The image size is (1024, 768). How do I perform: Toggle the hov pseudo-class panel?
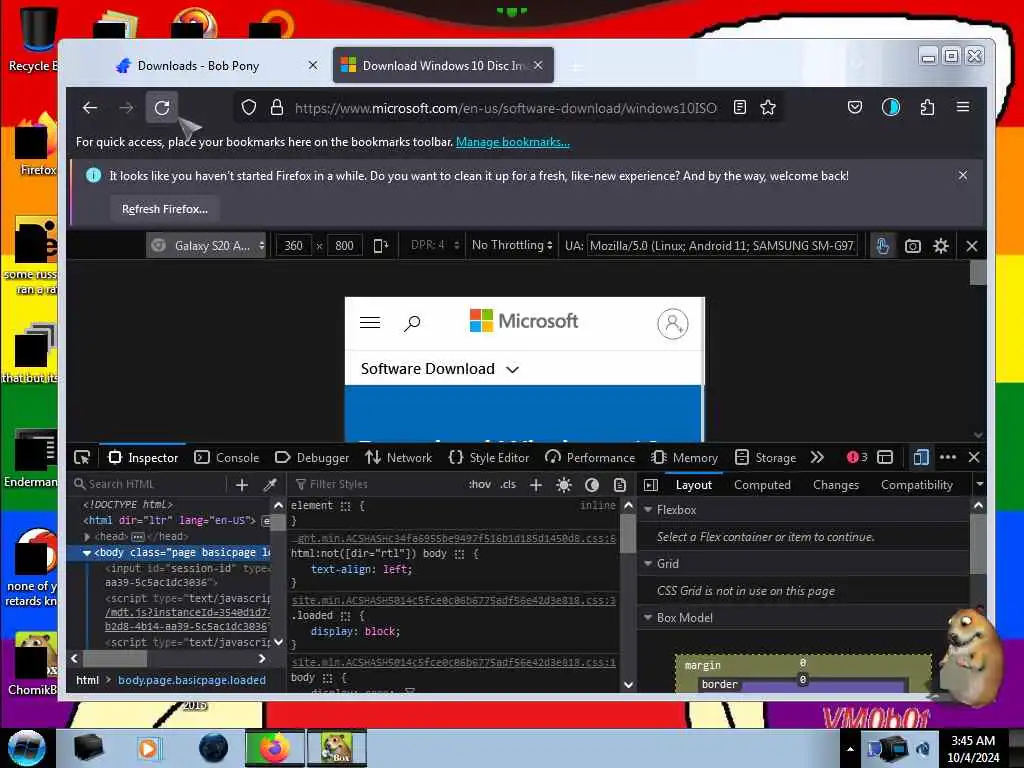(480, 485)
